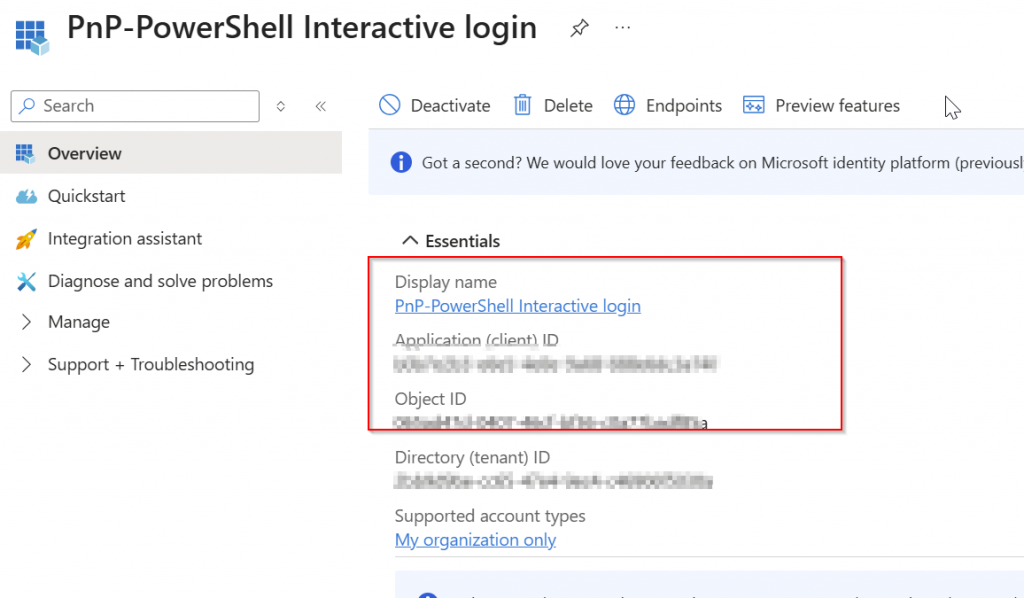This screenshot has width=1024, height=598.
Task: Deactivate the app registration
Action: click(435, 106)
